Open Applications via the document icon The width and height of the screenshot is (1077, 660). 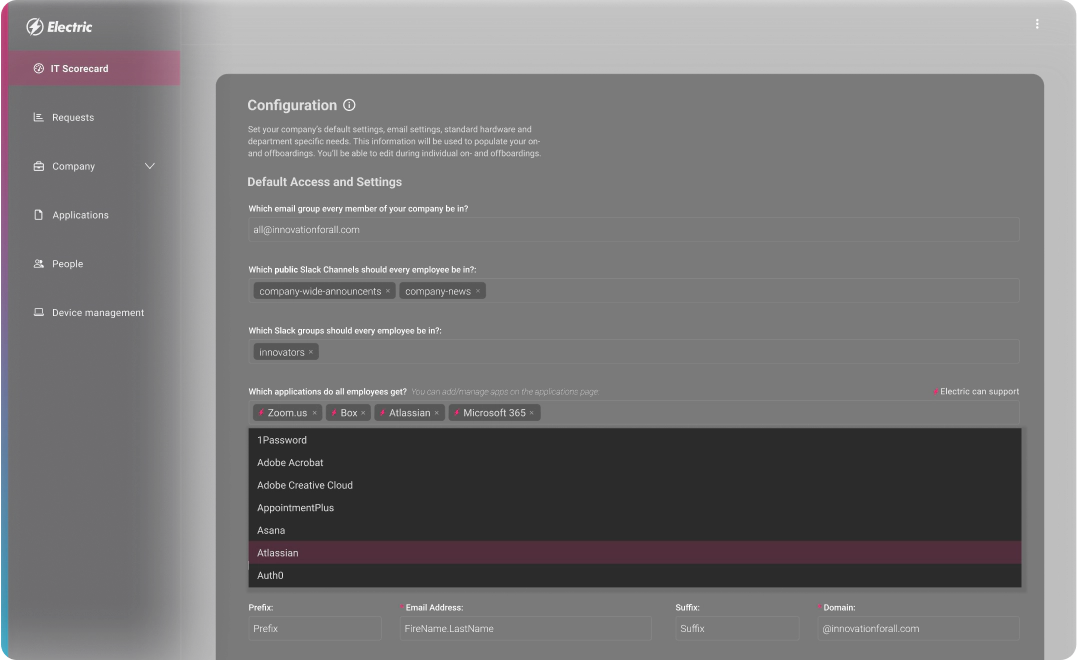(x=36, y=215)
